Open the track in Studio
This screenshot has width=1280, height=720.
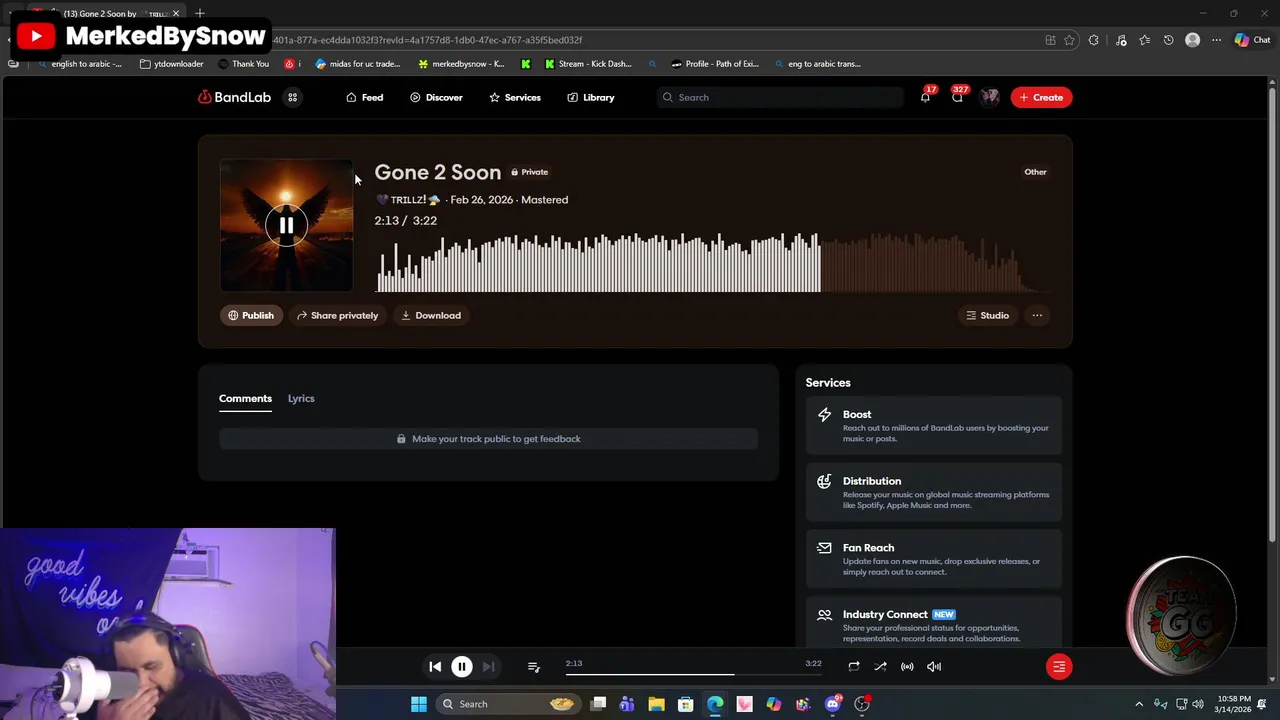pos(987,315)
